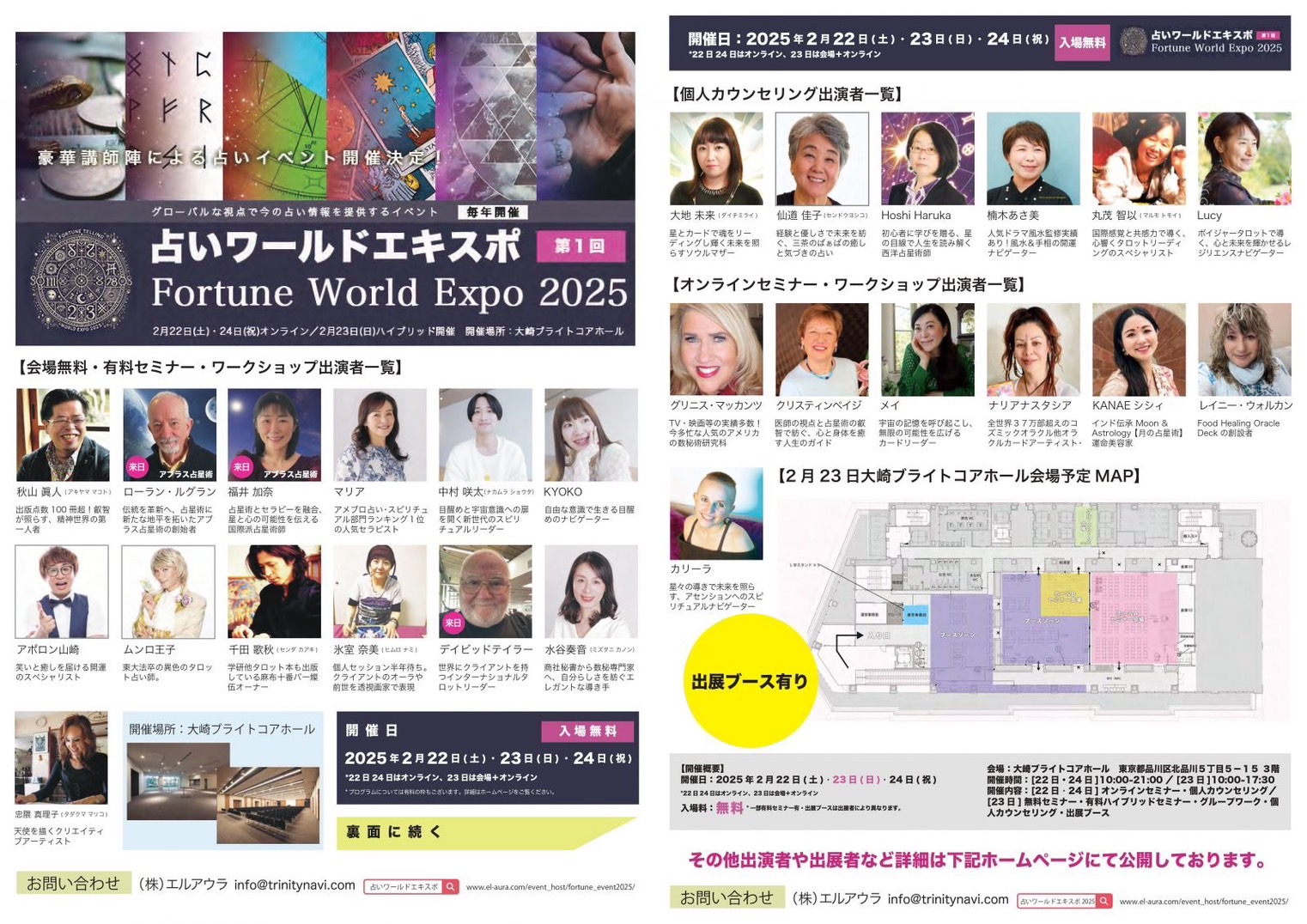The height and width of the screenshot is (924, 1307).
Task: Select クリスティンペイジ's portrait photo
Action: pyautogui.click(x=822, y=349)
